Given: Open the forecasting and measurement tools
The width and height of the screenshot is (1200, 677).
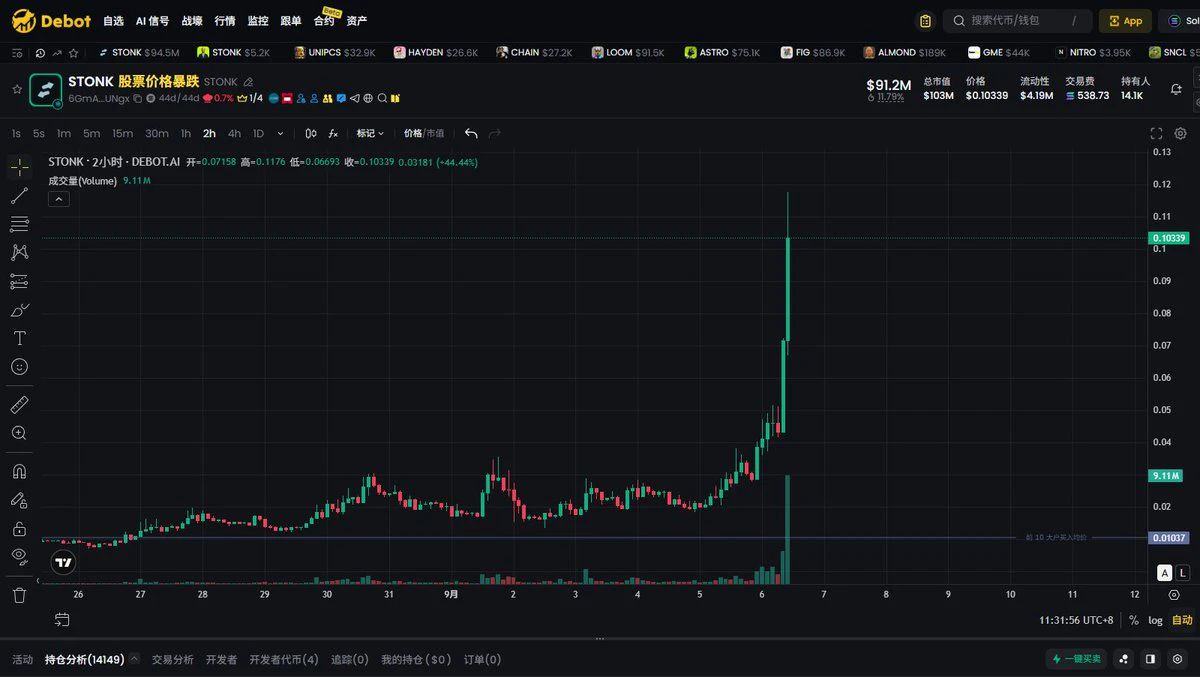Looking at the screenshot, I should coord(19,281).
